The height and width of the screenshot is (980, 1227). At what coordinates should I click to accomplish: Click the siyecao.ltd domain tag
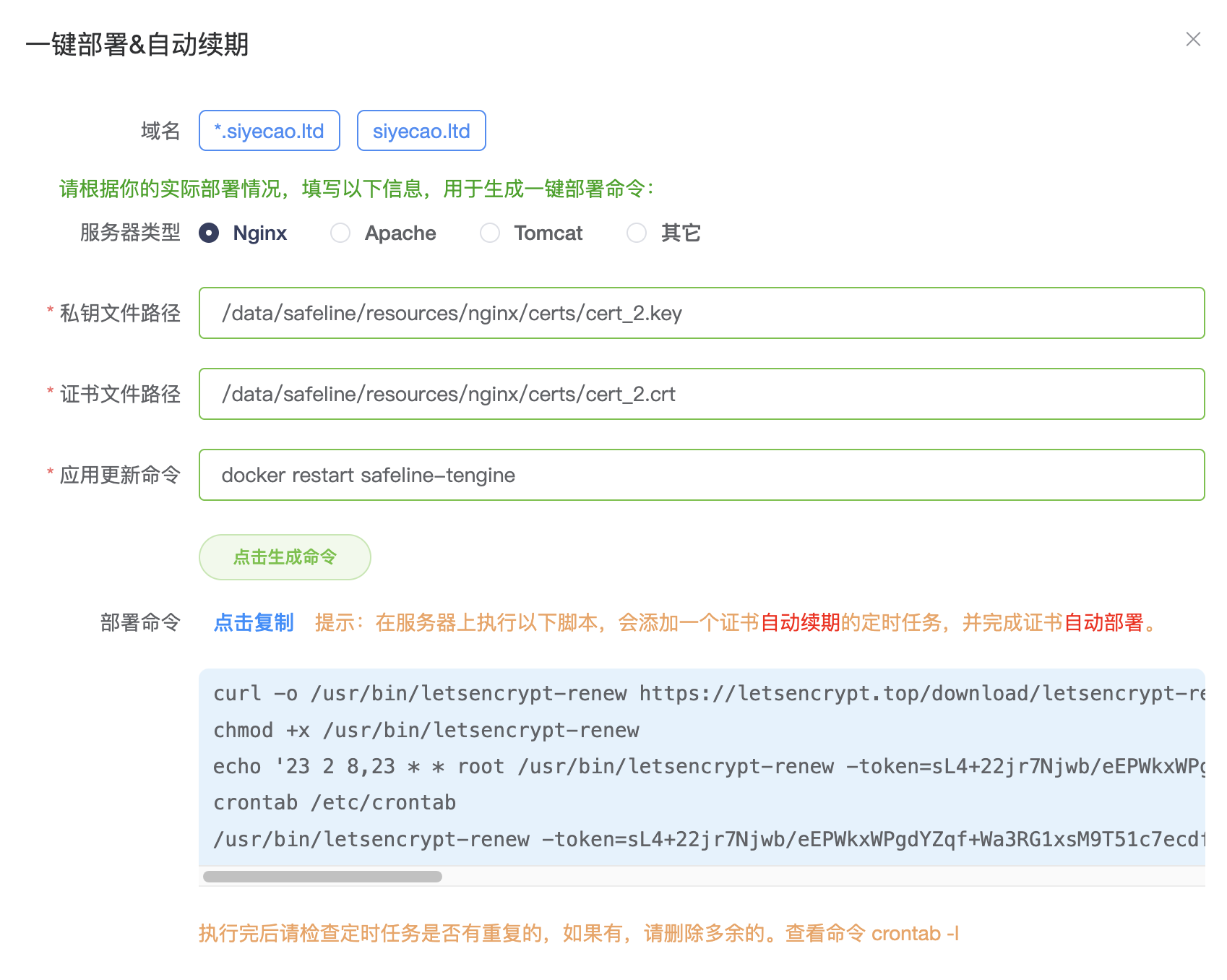[x=421, y=131]
